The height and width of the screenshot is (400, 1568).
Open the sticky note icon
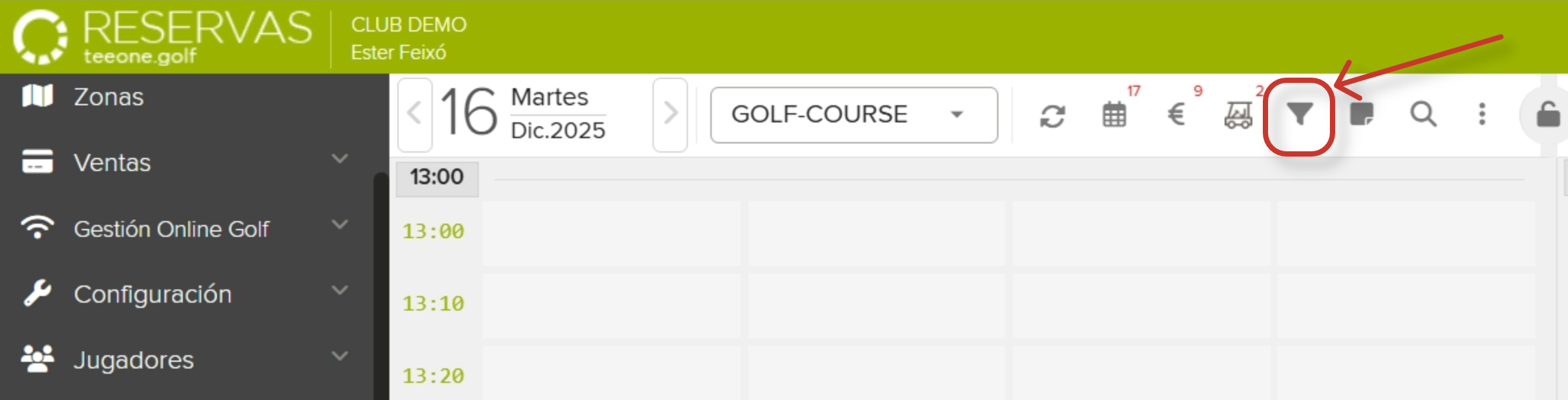[x=1361, y=114]
